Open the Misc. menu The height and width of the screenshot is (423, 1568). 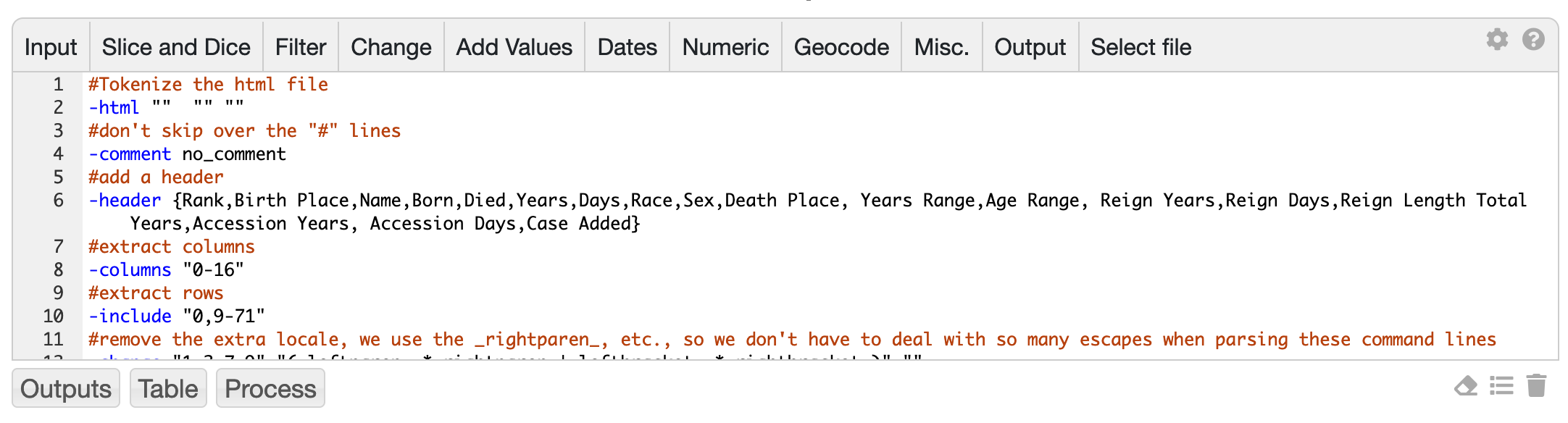942,47
